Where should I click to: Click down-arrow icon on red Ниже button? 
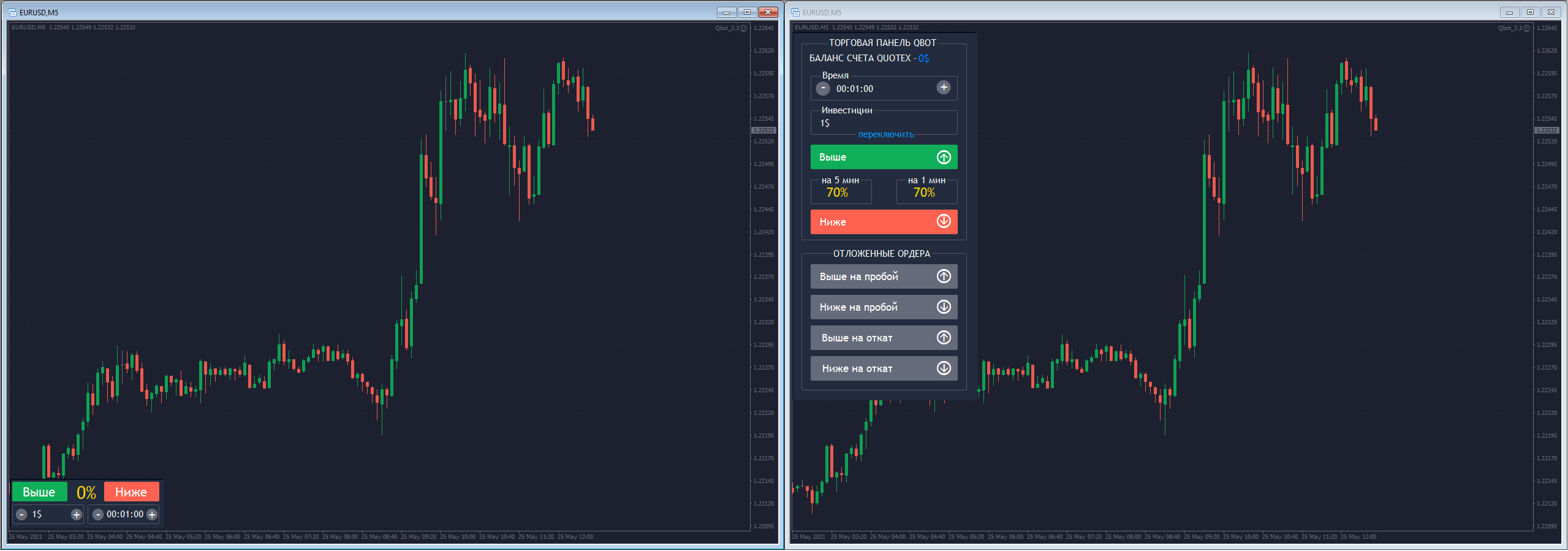coord(944,221)
